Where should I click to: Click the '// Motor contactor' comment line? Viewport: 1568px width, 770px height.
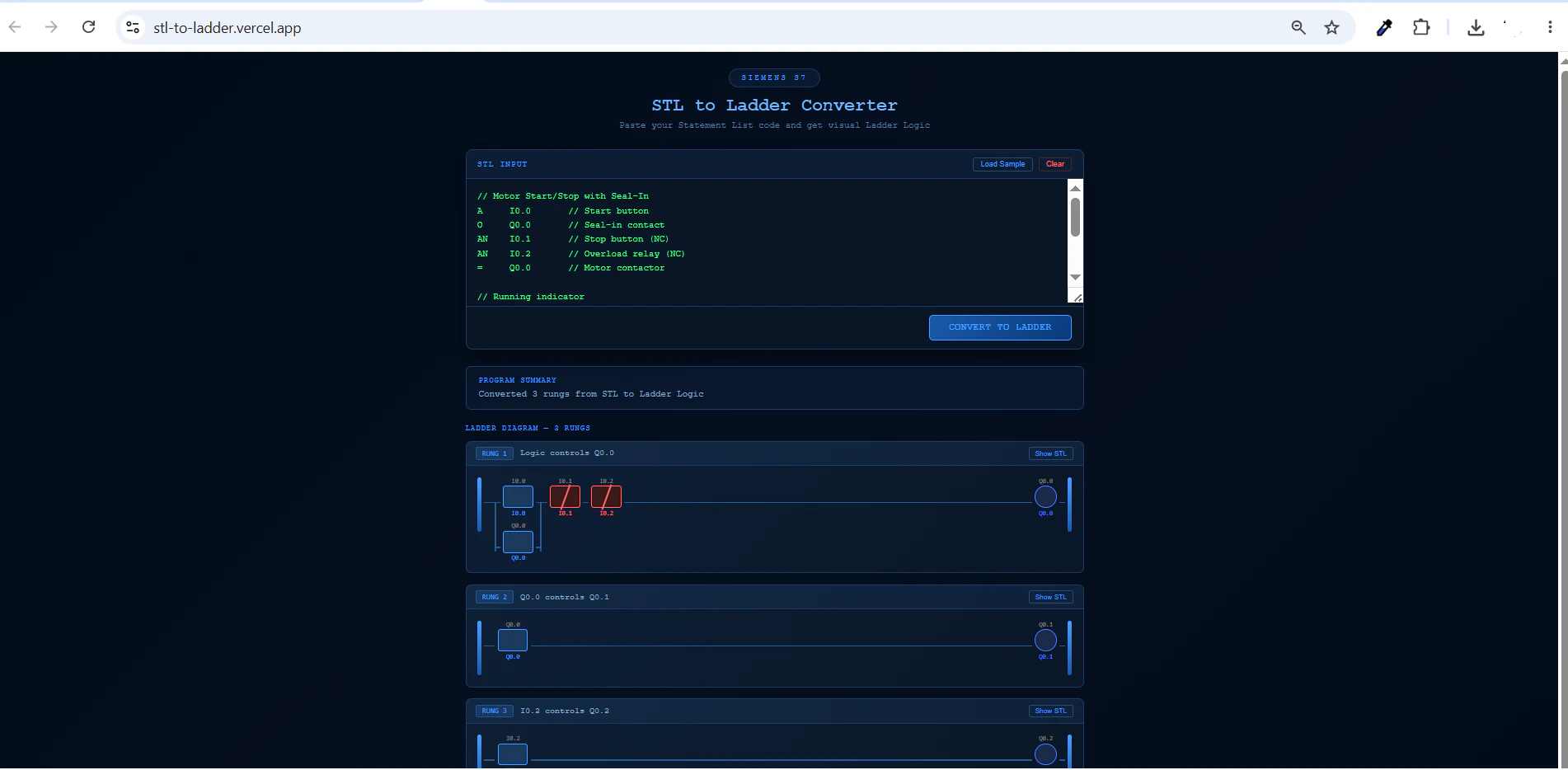tap(616, 268)
